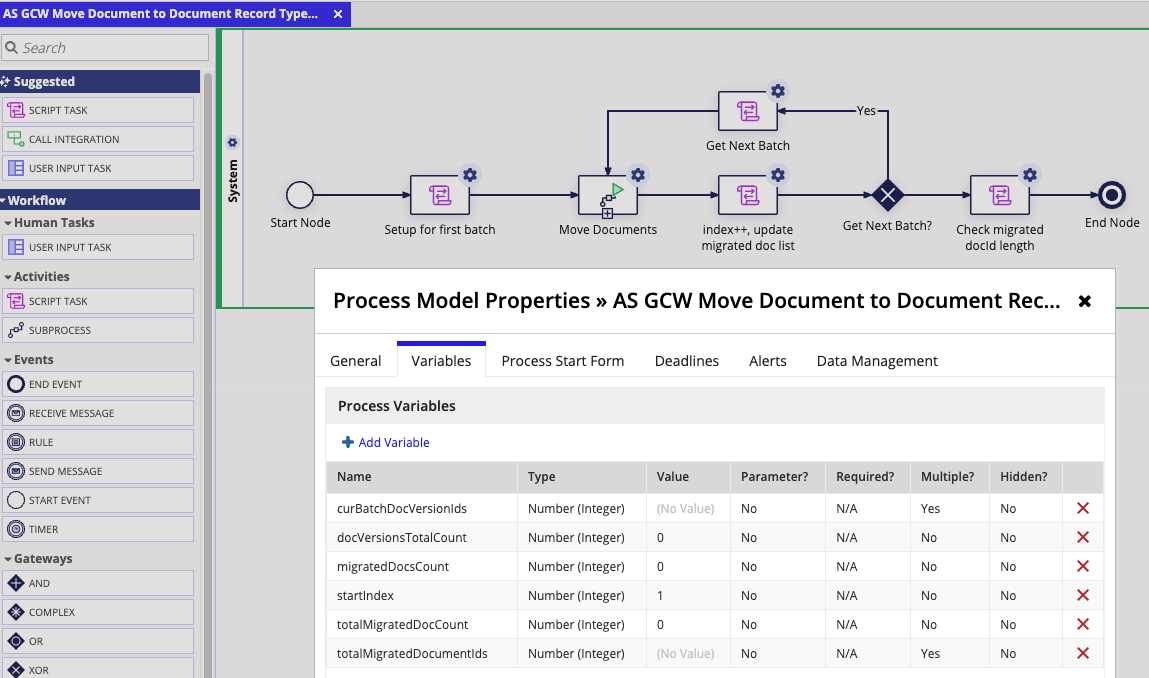The image size is (1149, 678).
Task: Close Process Model Properties dialog
Action: tap(1085, 301)
